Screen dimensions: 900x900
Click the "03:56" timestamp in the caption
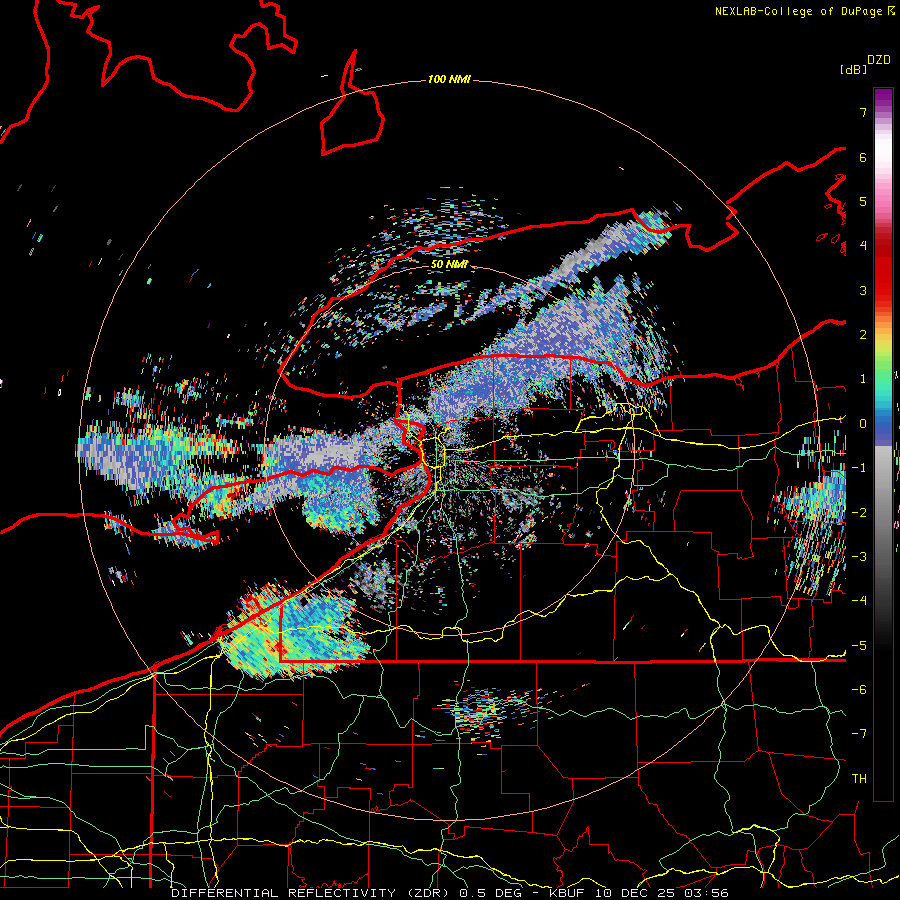point(707,893)
